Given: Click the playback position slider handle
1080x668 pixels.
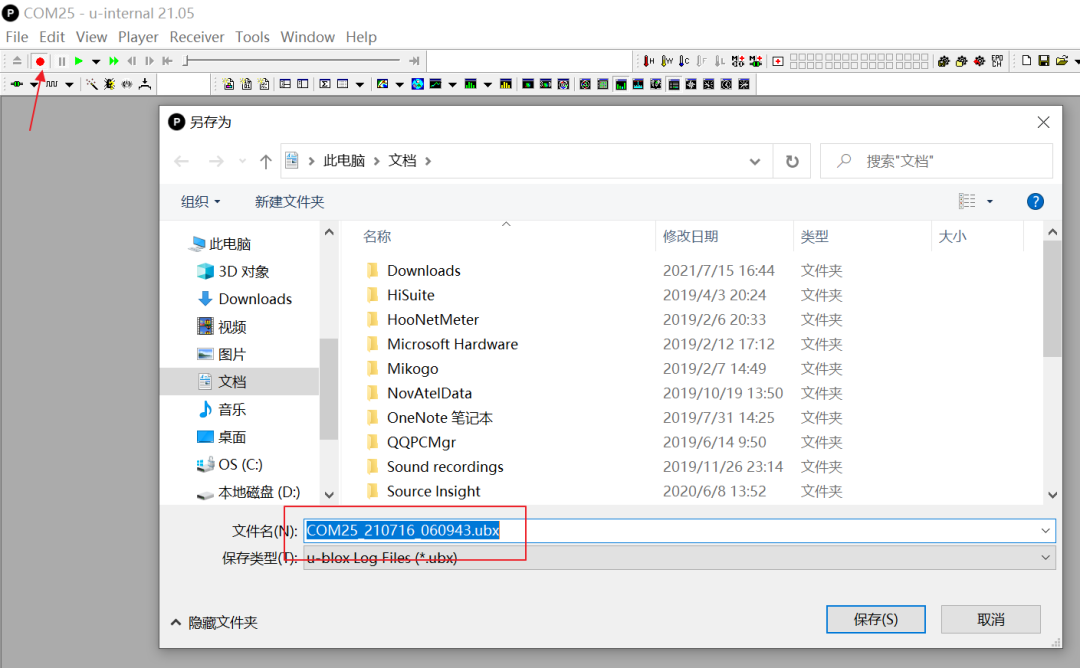Looking at the screenshot, I should coord(186,61).
